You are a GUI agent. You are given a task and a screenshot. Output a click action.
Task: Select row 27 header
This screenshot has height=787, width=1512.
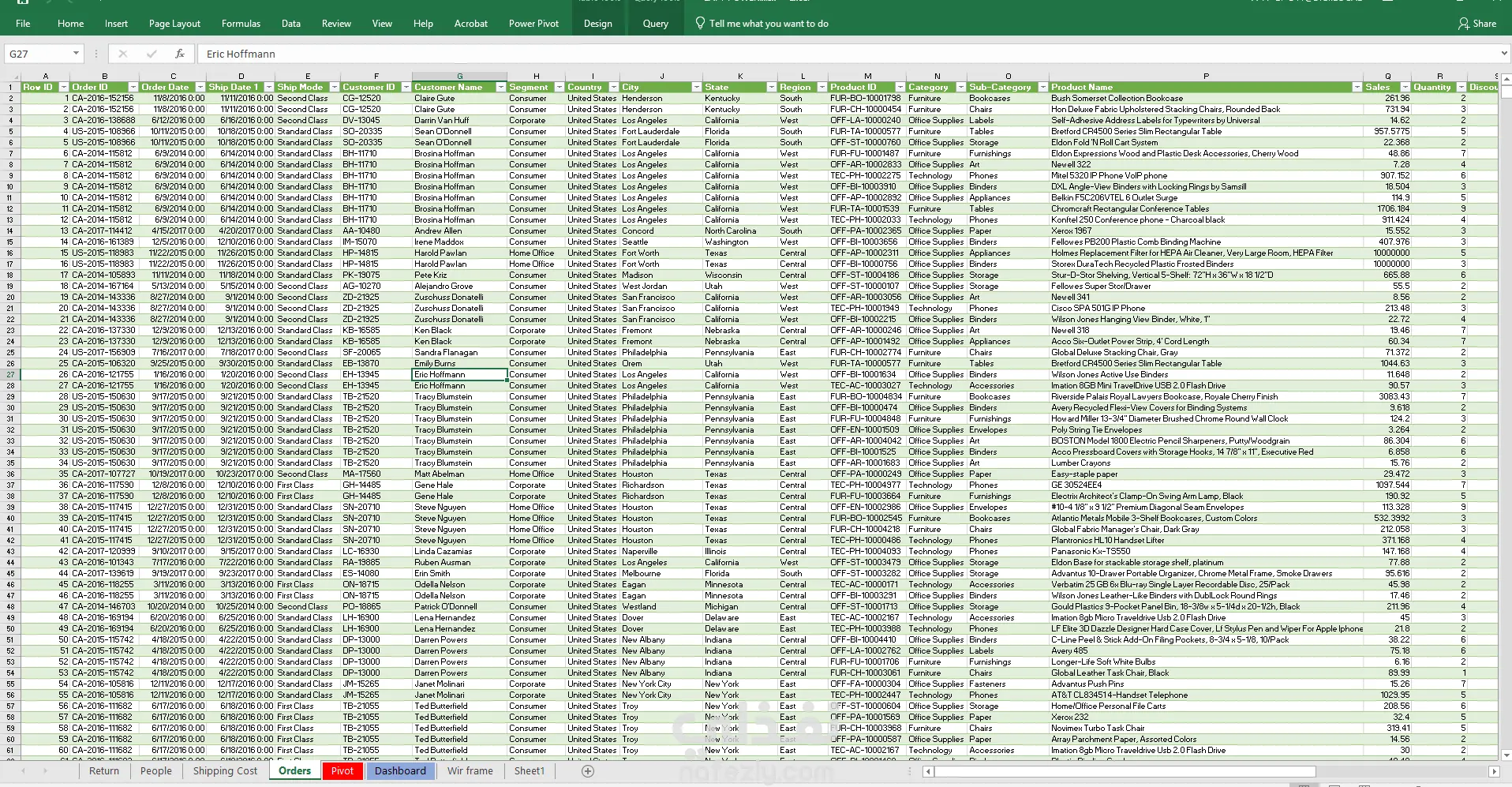pos(10,375)
